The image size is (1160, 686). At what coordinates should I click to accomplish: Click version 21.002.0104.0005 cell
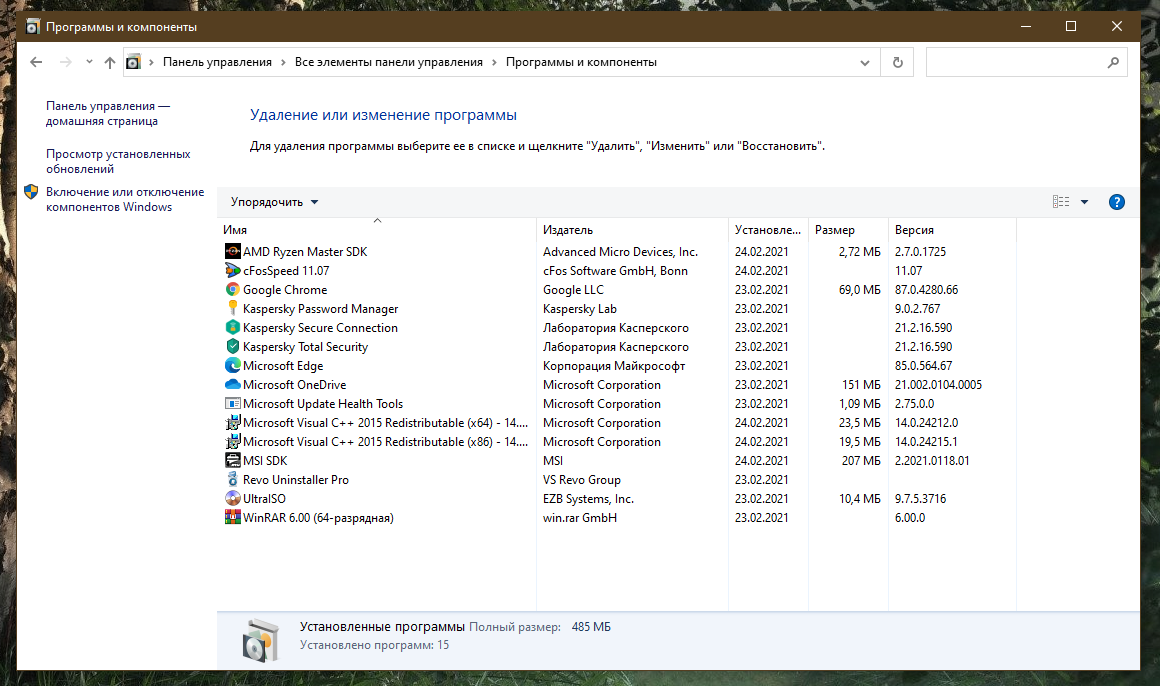[x=938, y=385]
